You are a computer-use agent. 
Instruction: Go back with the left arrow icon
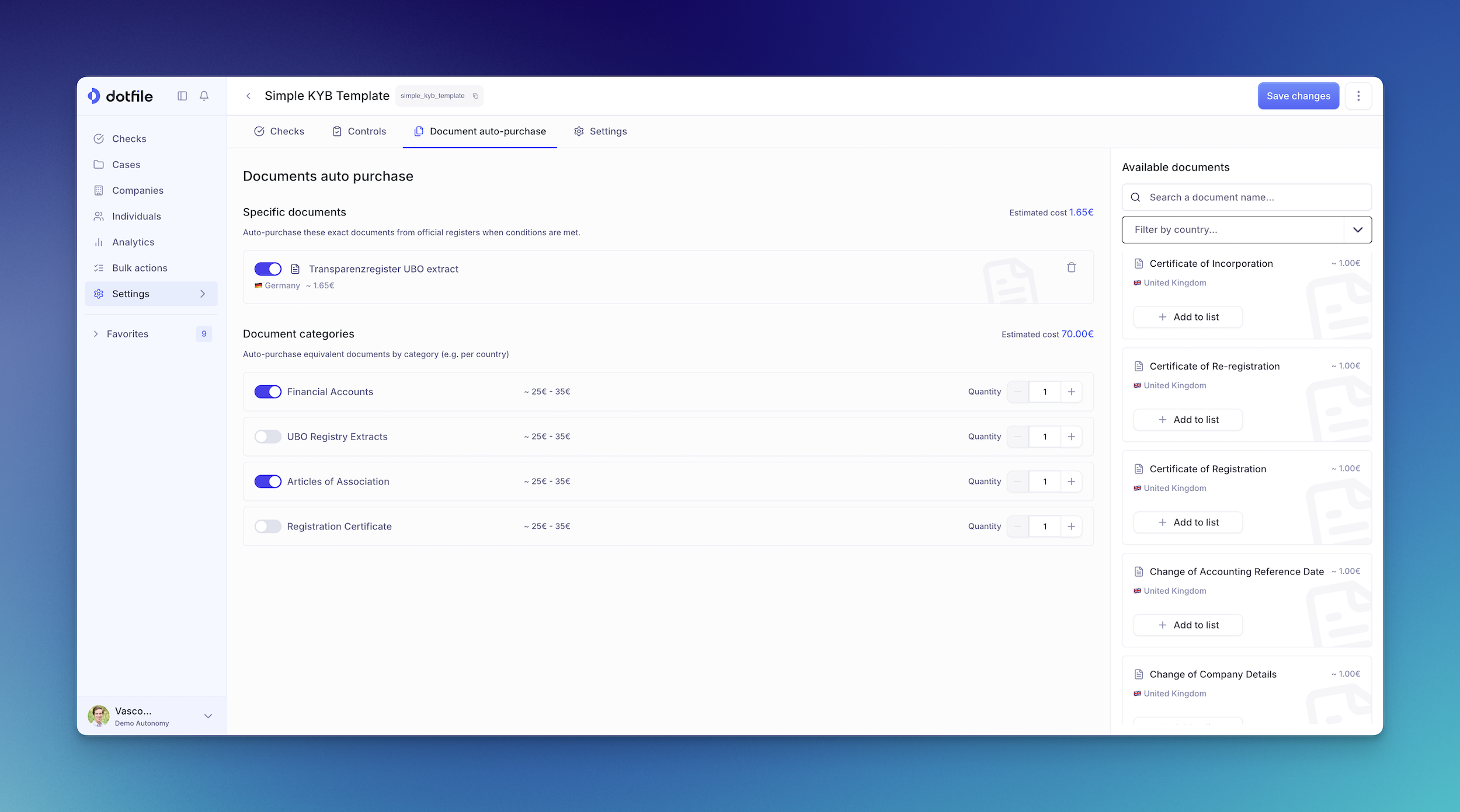click(248, 96)
